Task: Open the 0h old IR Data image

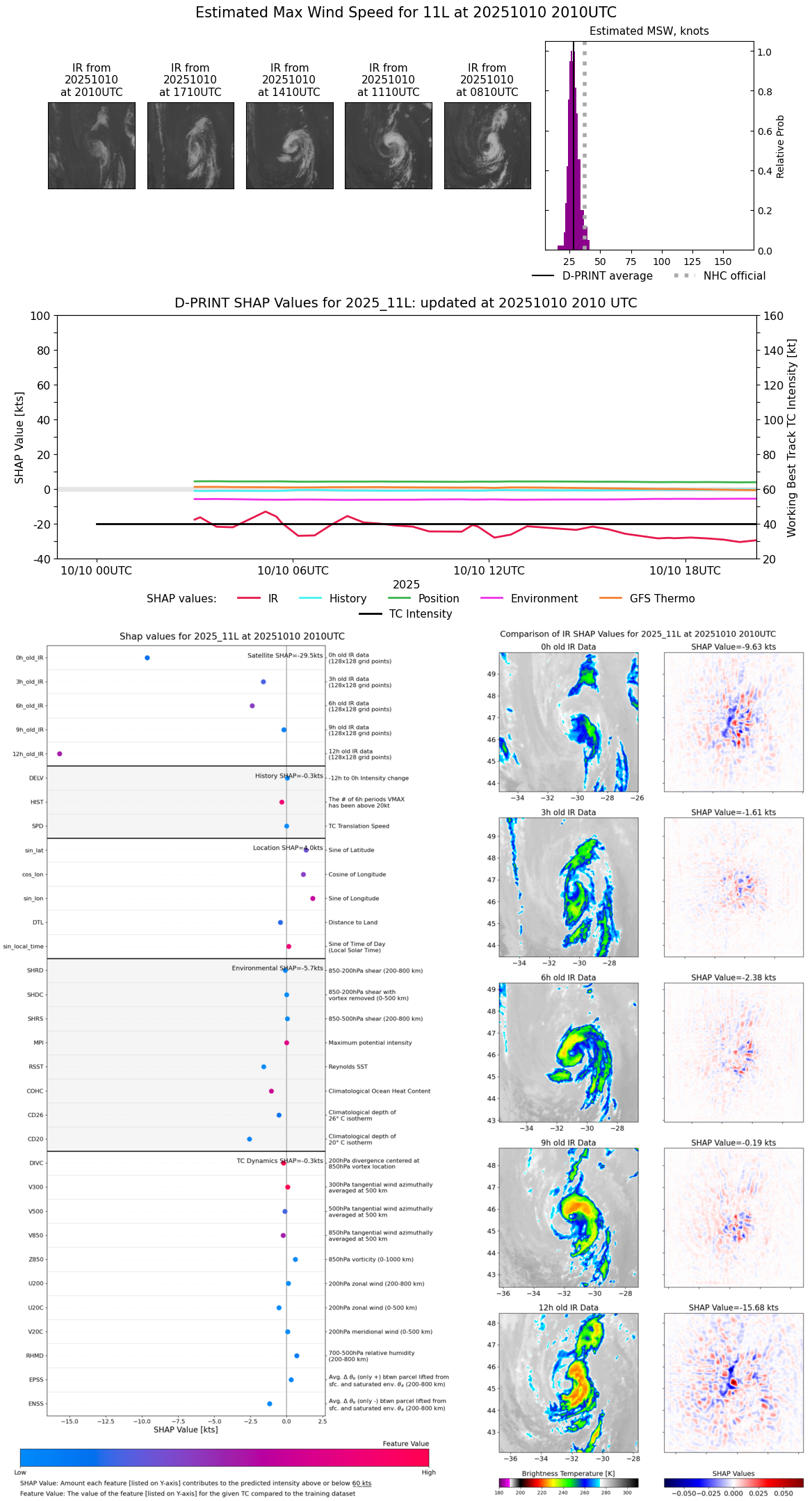Action: coord(568,722)
